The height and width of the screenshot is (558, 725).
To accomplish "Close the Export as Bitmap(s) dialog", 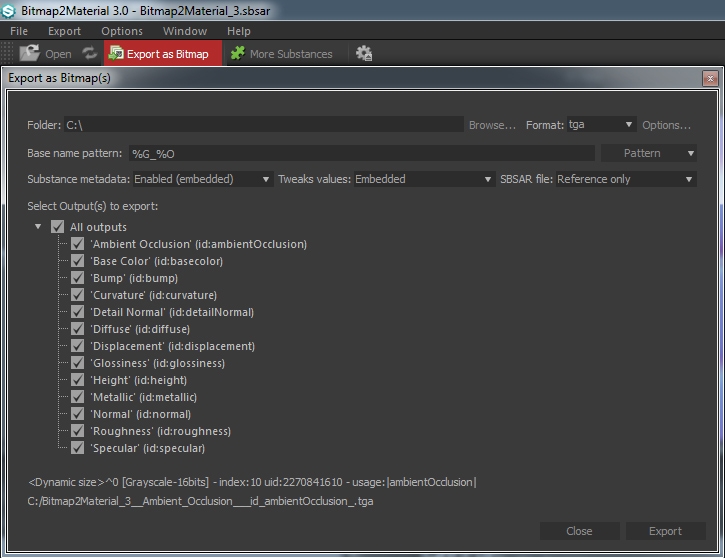I will (710, 79).
